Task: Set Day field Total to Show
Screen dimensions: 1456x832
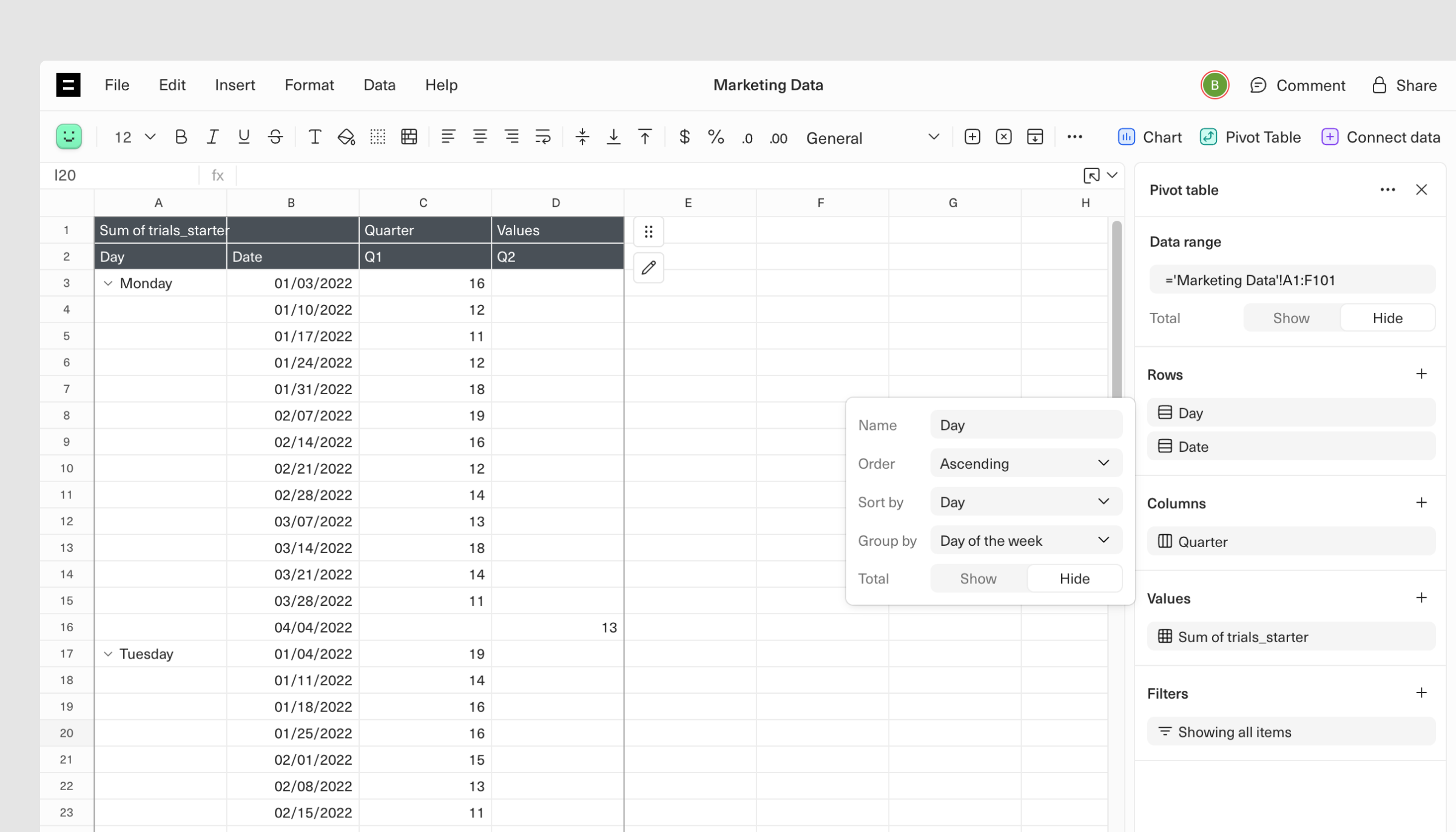Action: (978, 579)
